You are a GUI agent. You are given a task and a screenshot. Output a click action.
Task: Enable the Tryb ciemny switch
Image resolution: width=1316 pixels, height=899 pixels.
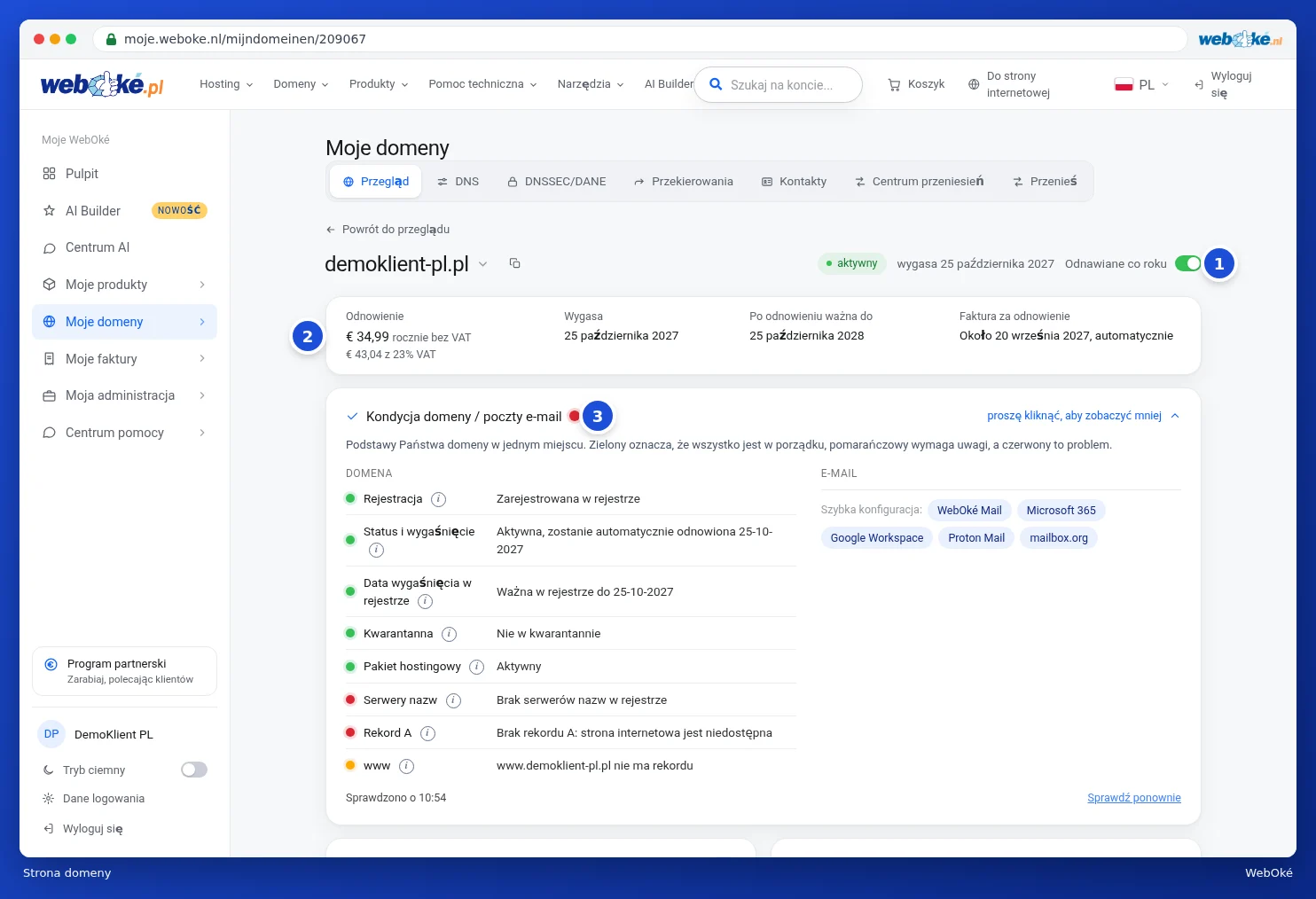194,770
